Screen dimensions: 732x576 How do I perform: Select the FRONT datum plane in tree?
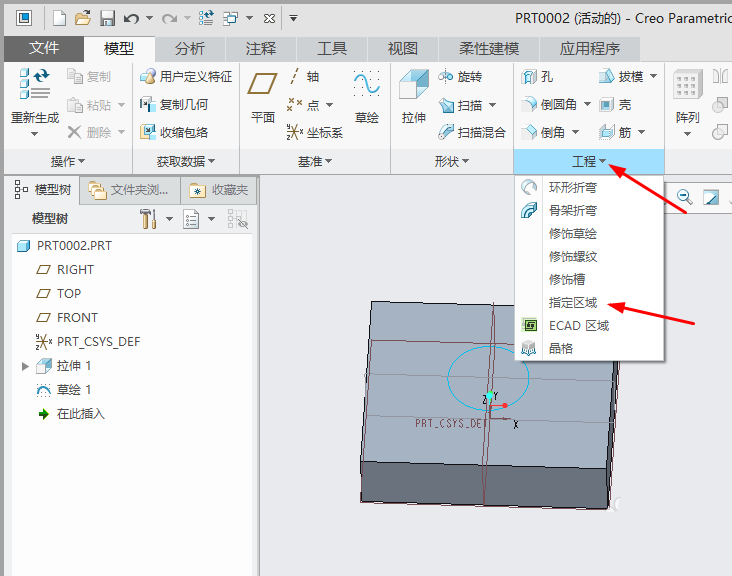(x=67, y=318)
